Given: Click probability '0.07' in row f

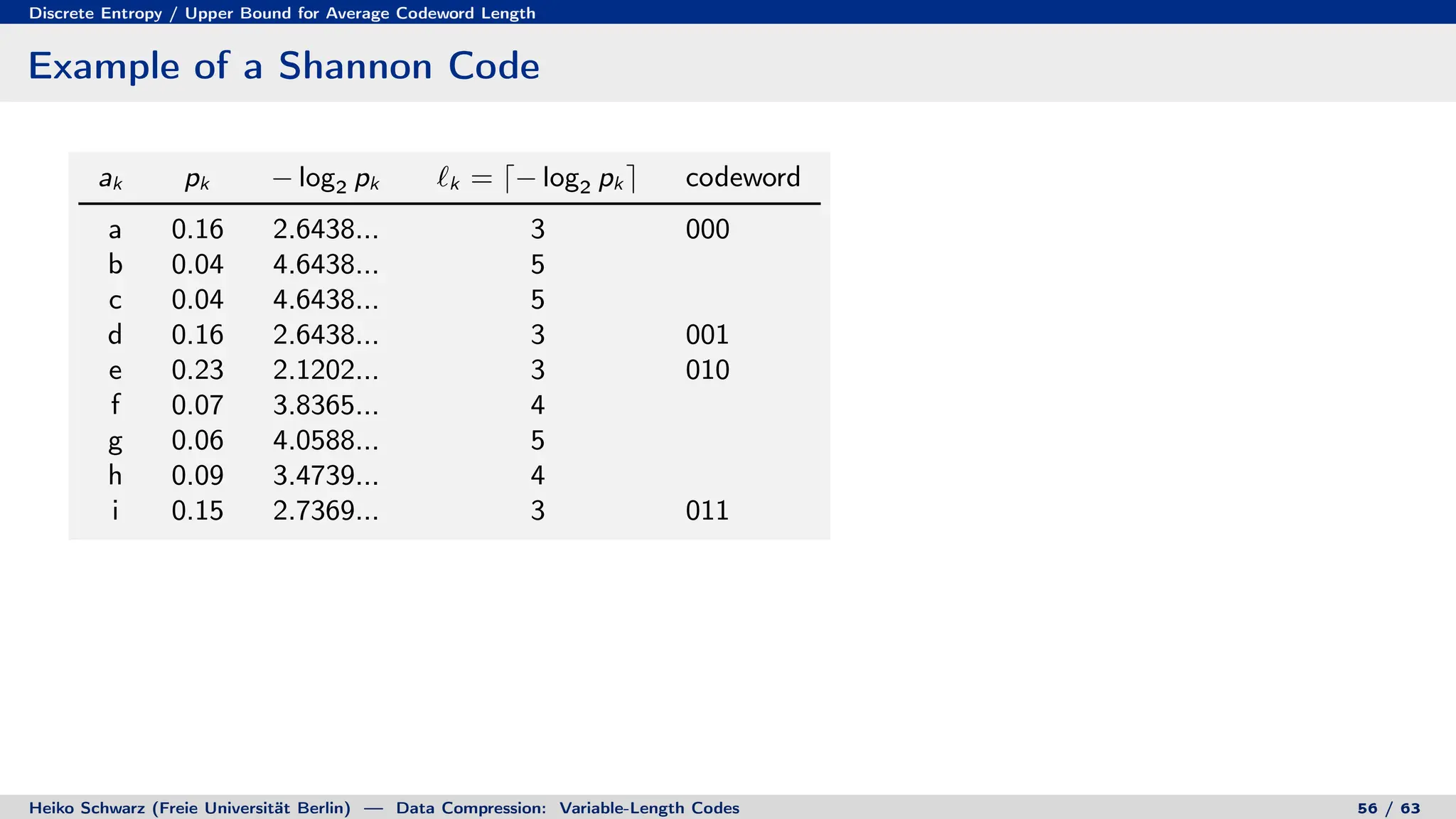Looking at the screenshot, I should pos(198,405).
